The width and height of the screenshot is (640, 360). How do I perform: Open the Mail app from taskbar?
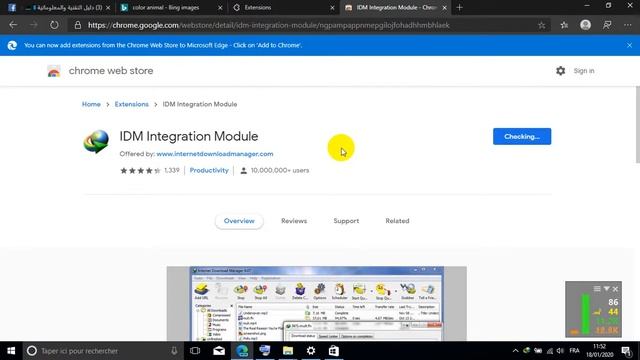coord(219,351)
